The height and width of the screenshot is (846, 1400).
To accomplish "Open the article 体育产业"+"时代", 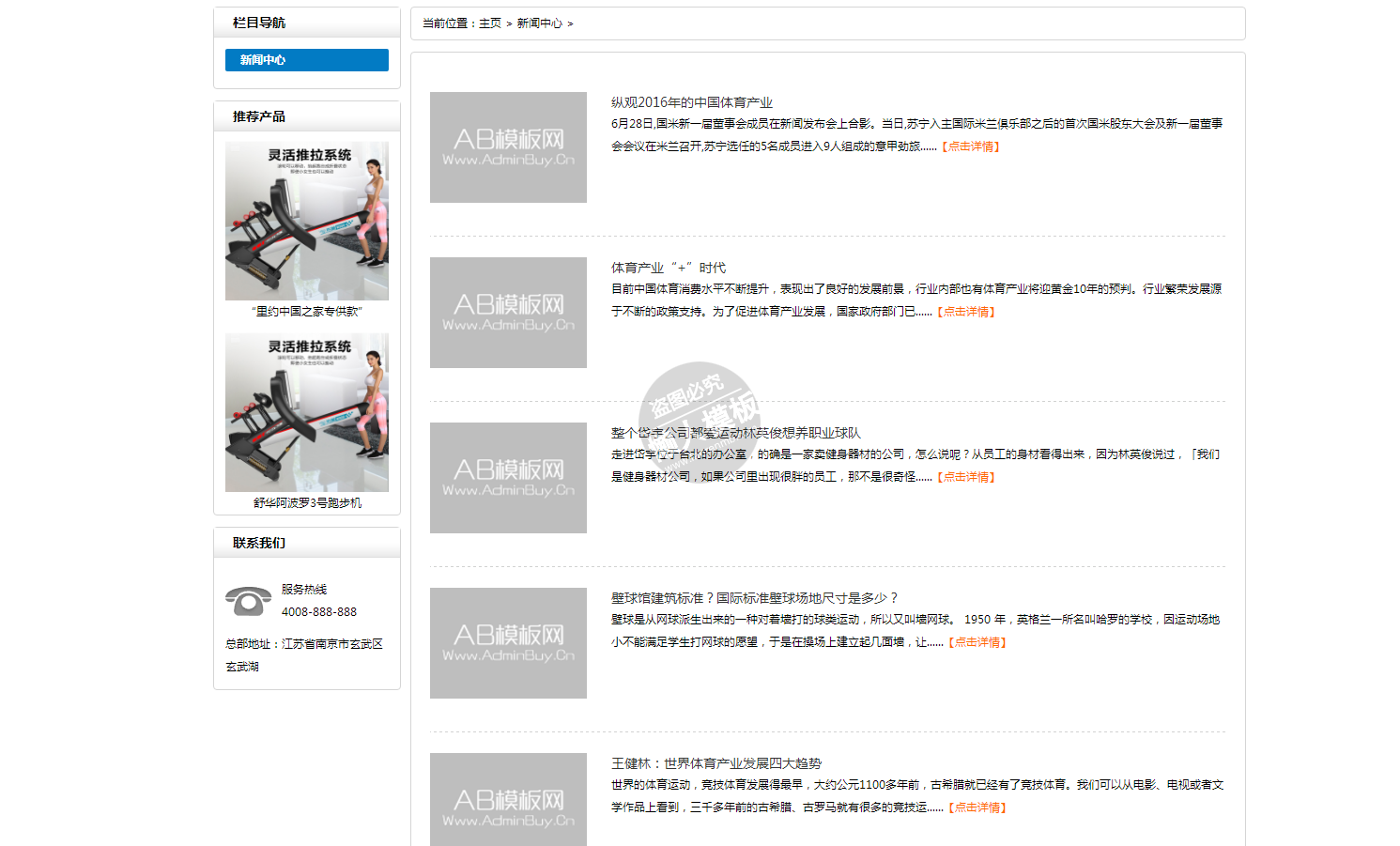I will tap(669, 268).
